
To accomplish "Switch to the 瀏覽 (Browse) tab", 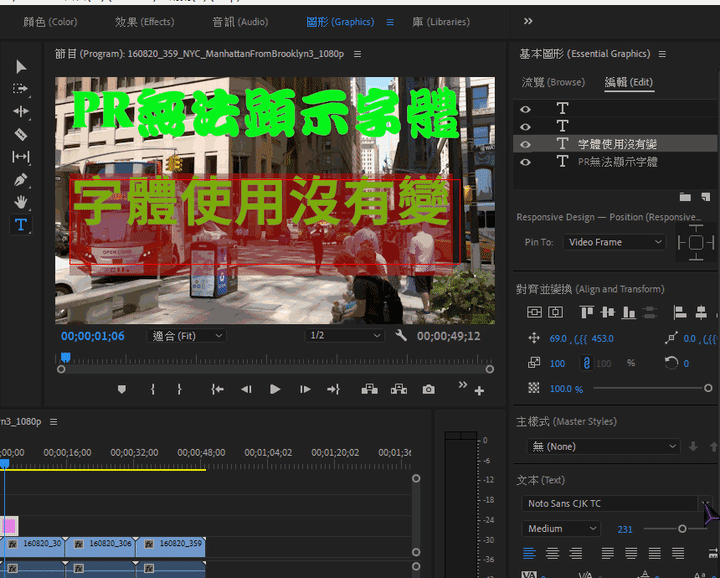I will point(553,82).
